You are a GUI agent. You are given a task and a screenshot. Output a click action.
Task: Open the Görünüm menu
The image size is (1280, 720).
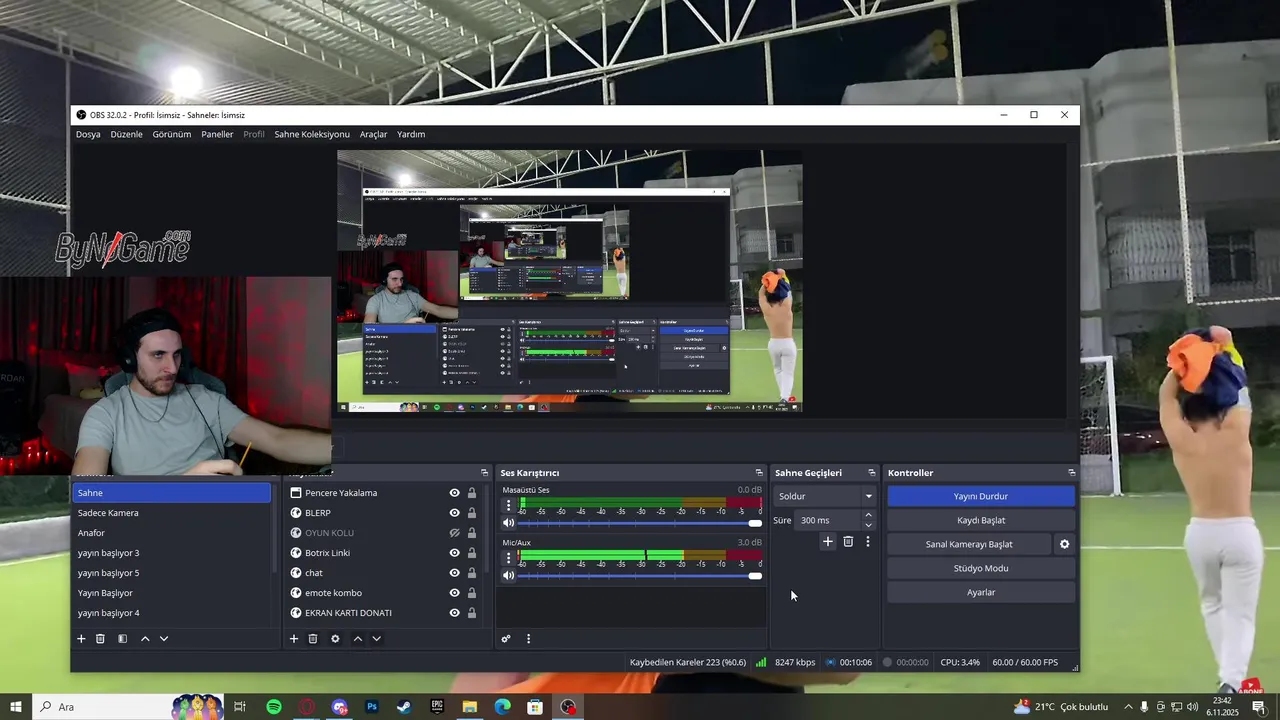click(x=172, y=134)
